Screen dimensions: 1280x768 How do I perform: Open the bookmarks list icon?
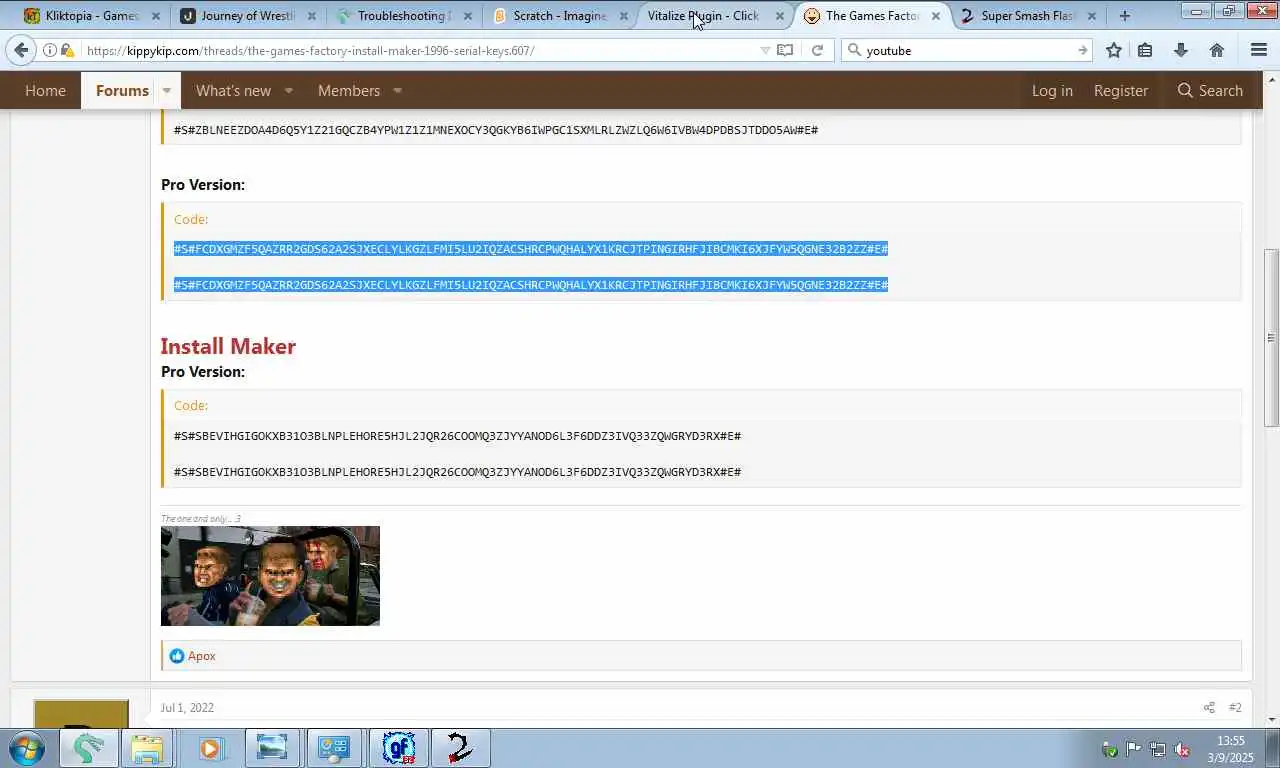pyautogui.click(x=1145, y=50)
